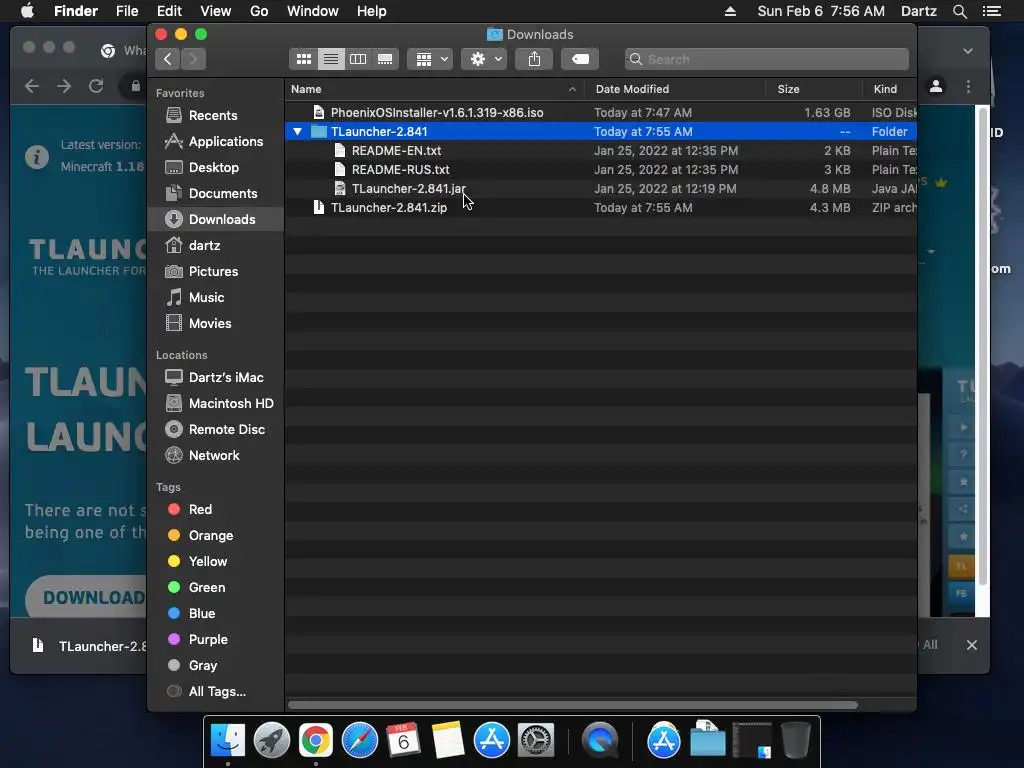Open the gear action menu
This screenshot has height=768, width=1024.
coord(484,59)
